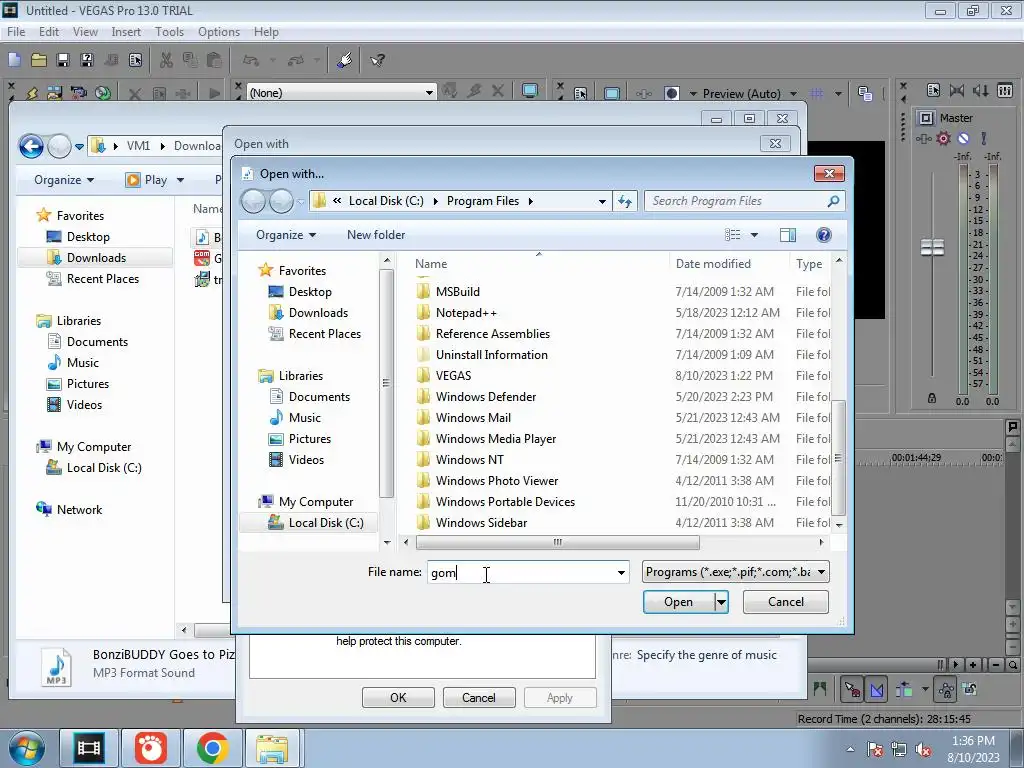1024x768 pixels.
Task: Click Cancel in the Open with file dialog
Action: tap(786, 602)
